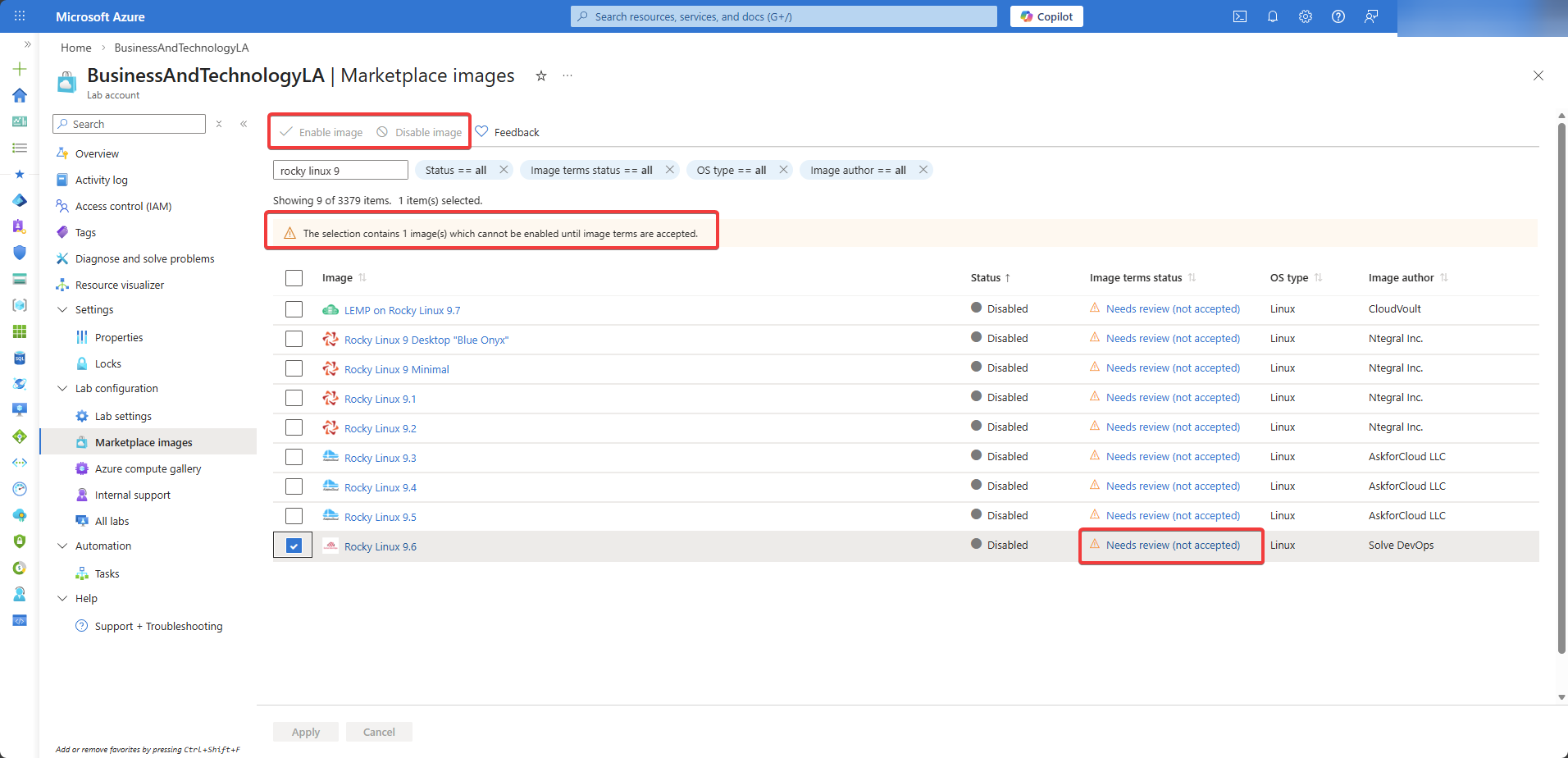Open the Image author == all filter

click(x=858, y=170)
